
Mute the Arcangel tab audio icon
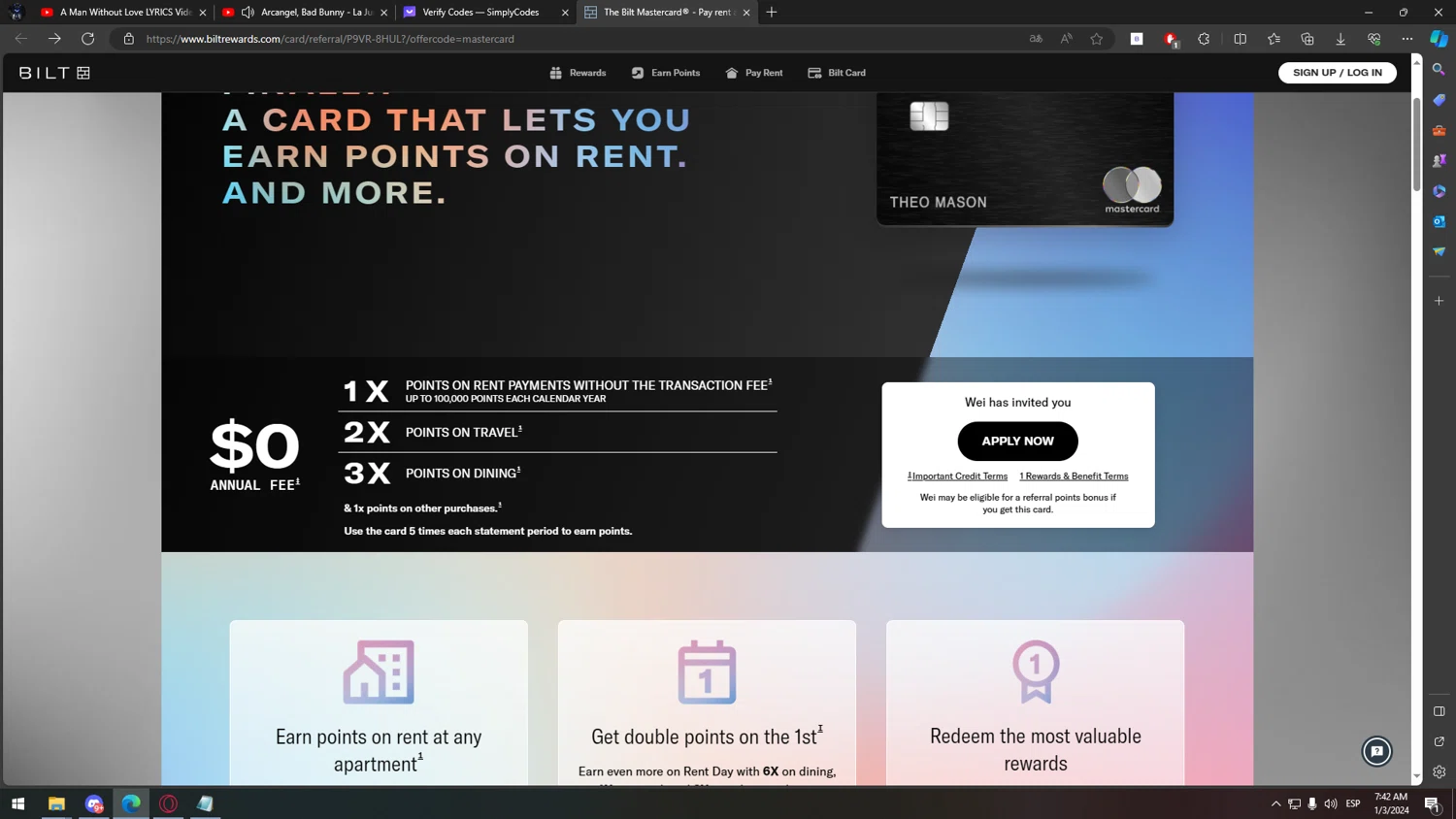248,13
